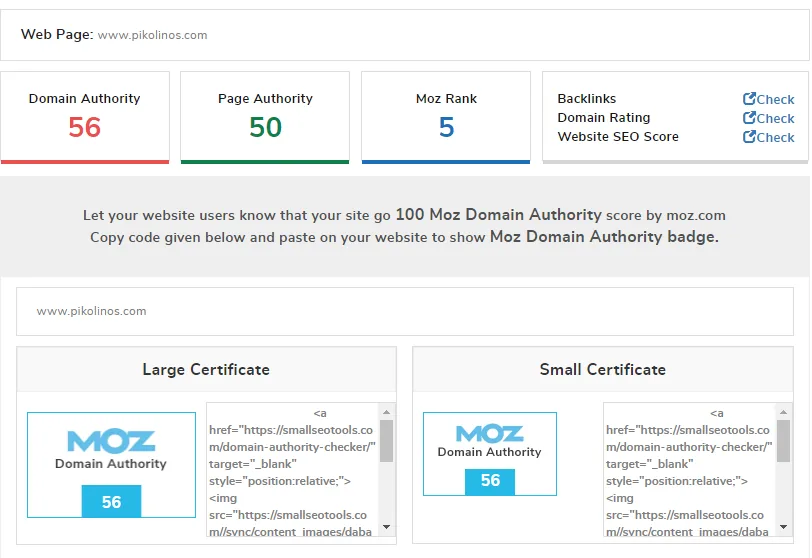Click the Web Page www.pikolinos.com text

click(152, 35)
